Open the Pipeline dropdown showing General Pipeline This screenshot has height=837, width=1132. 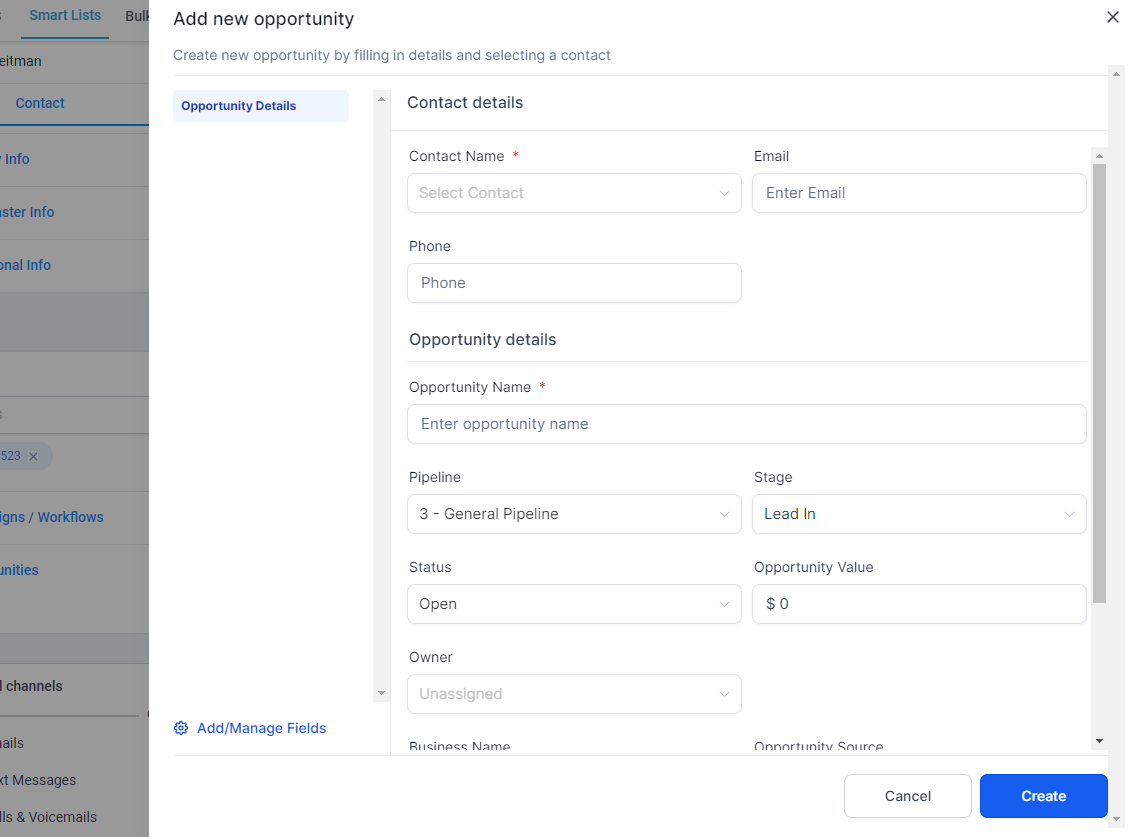pyautogui.click(x=574, y=514)
